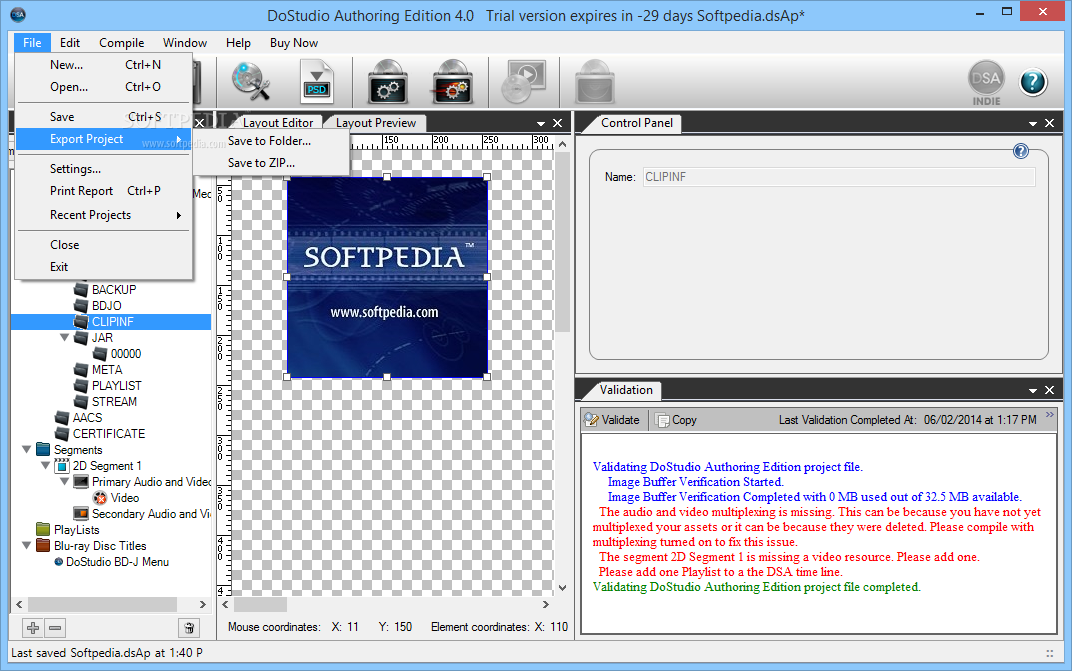Select the PlayLists tree item
Image resolution: width=1072 pixels, height=671 pixels.
68,529
